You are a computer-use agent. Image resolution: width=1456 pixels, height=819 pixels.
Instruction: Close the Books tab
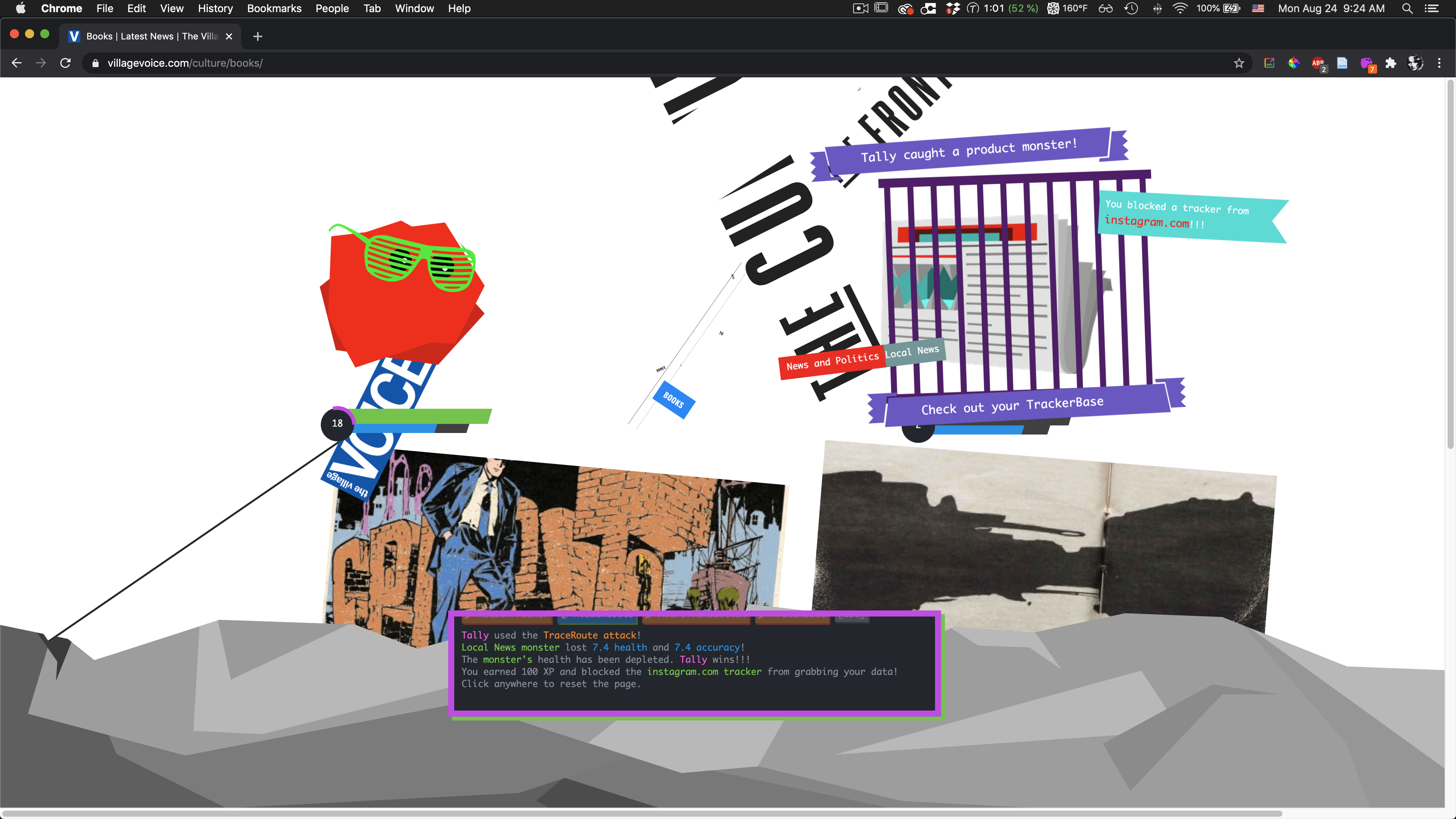229,36
